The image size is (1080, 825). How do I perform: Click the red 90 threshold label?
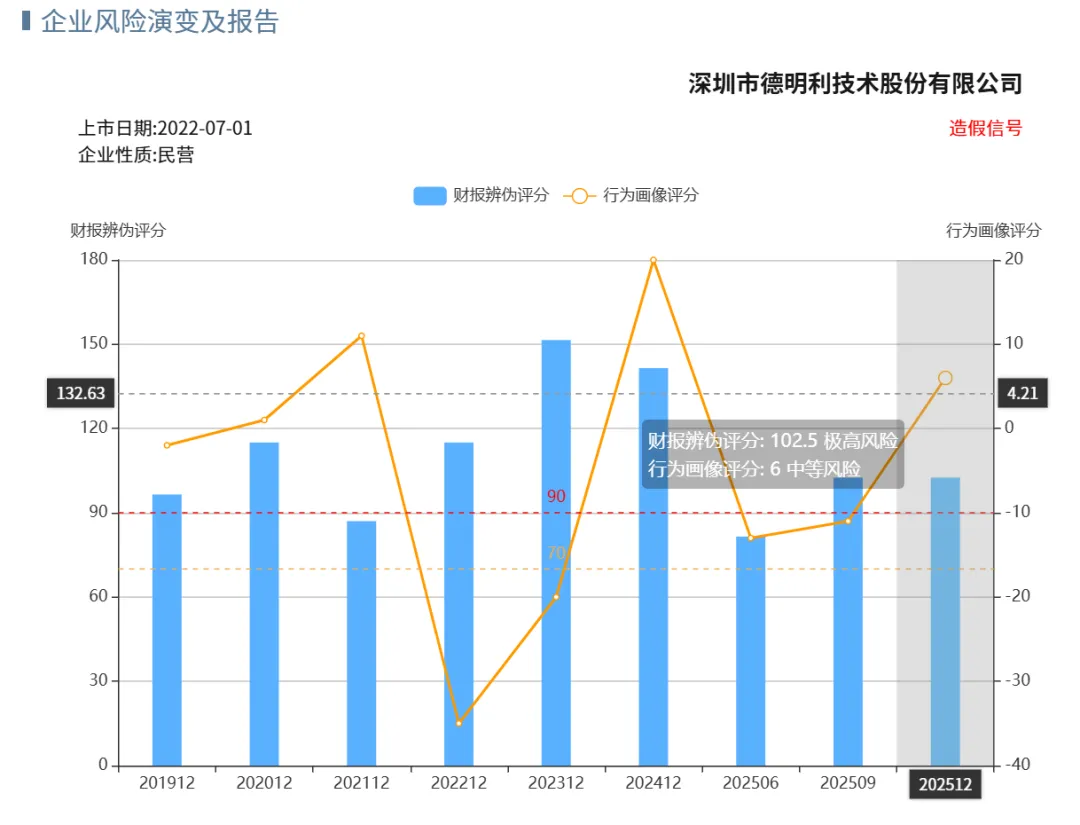coord(556,496)
